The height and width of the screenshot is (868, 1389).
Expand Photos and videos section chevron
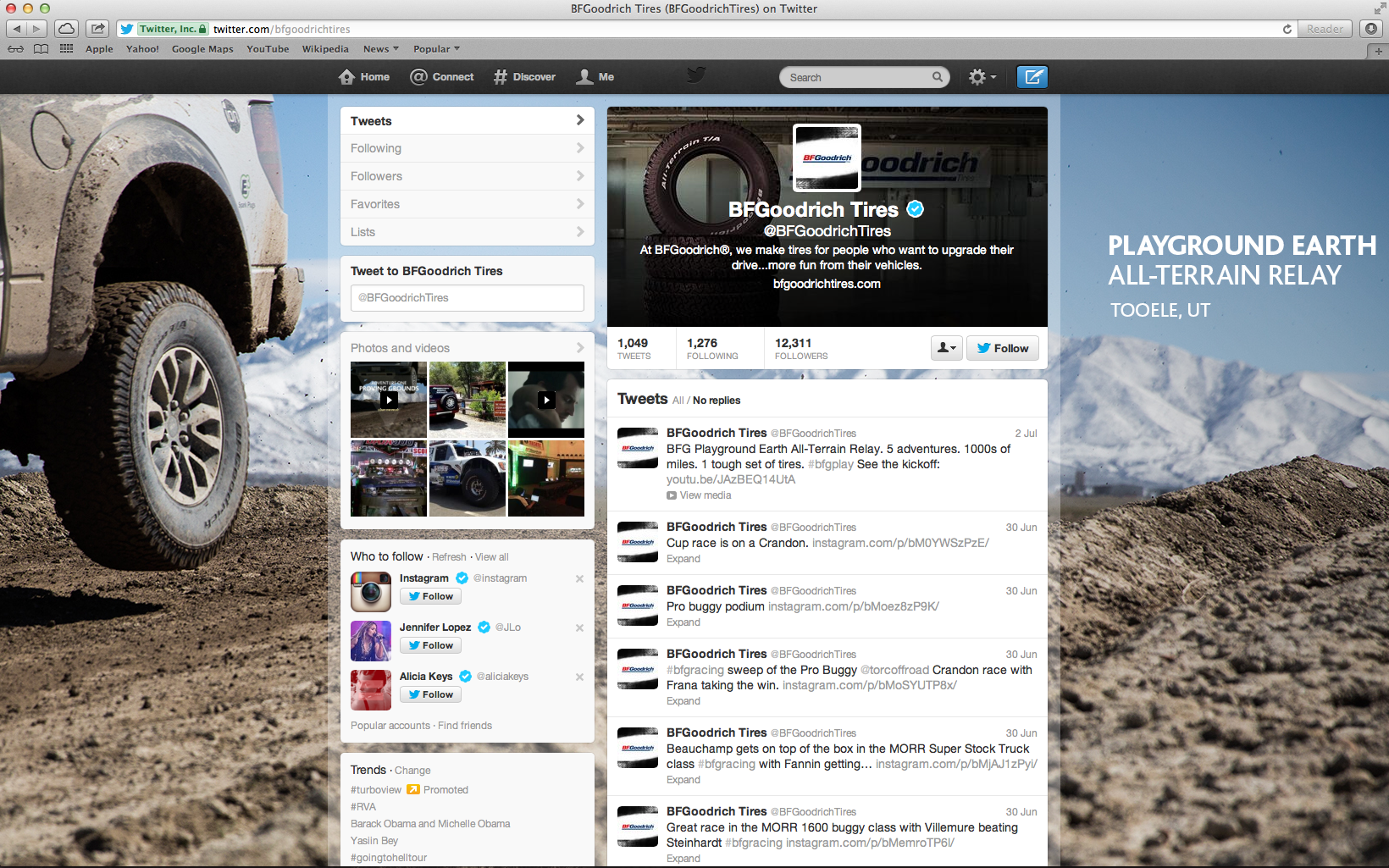[580, 348]
